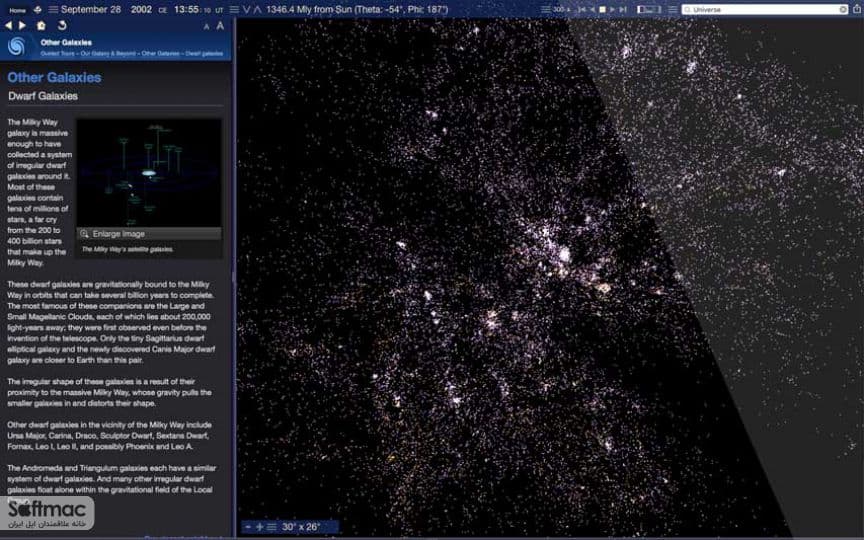Open the Other Galaxies breadcrumb link
Screen dimensions: 864x540
click(161, 53)
